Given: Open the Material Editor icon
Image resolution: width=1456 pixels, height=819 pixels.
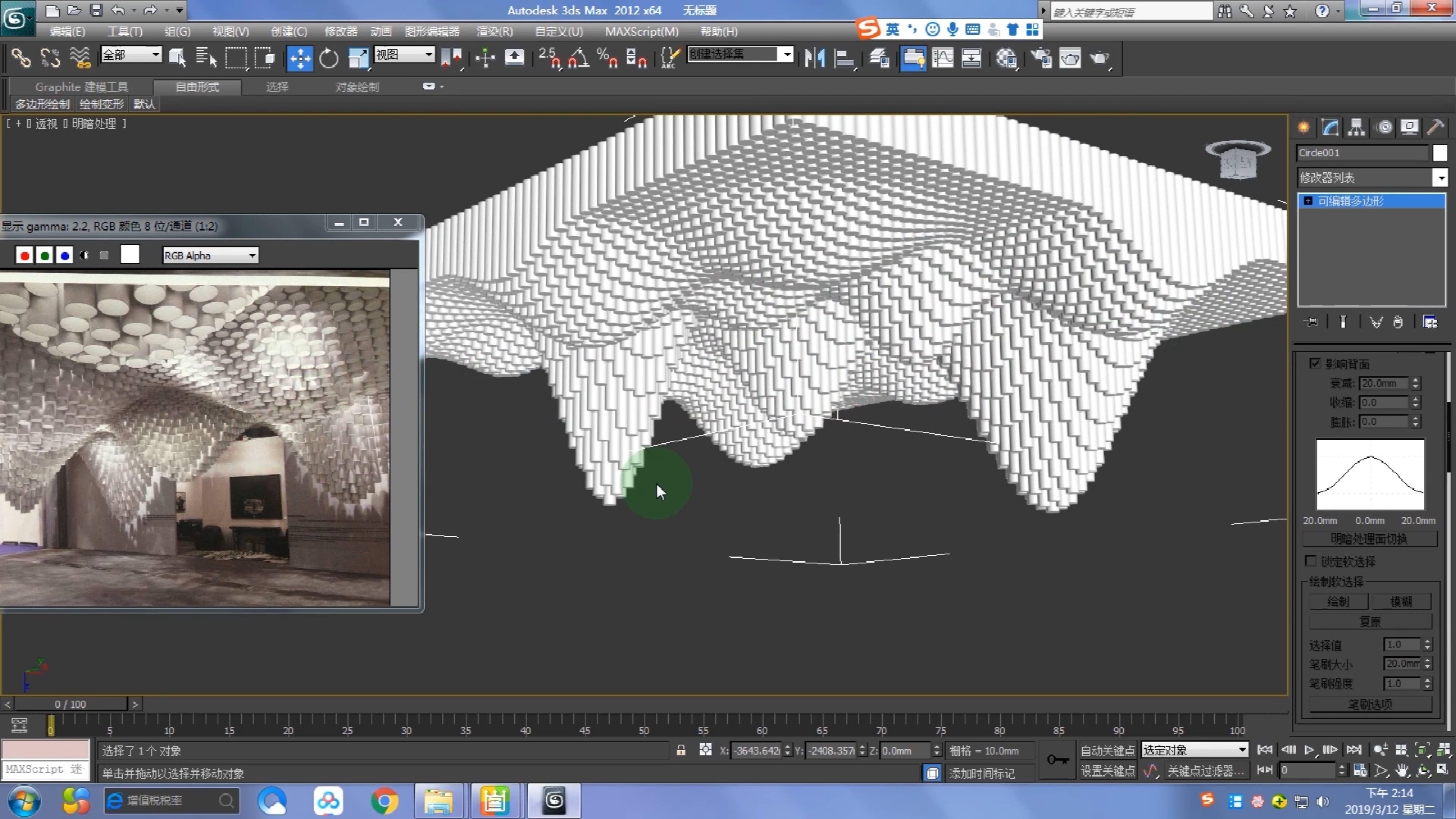Looking at the screenshot, I should (x=1006, y=58).
